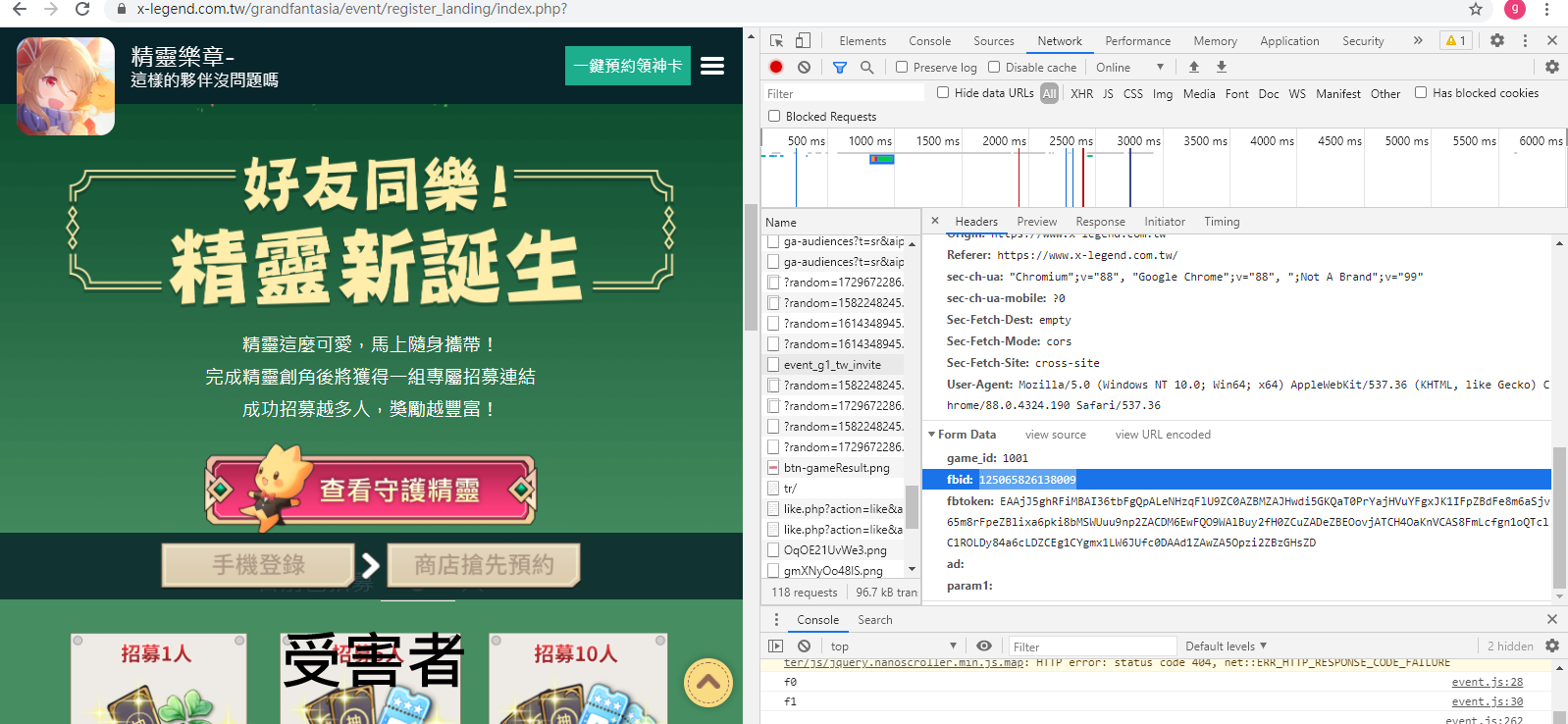Click the view source link
The width and height of the screenshot is (1568, 724).
[x=1056, y=435]
